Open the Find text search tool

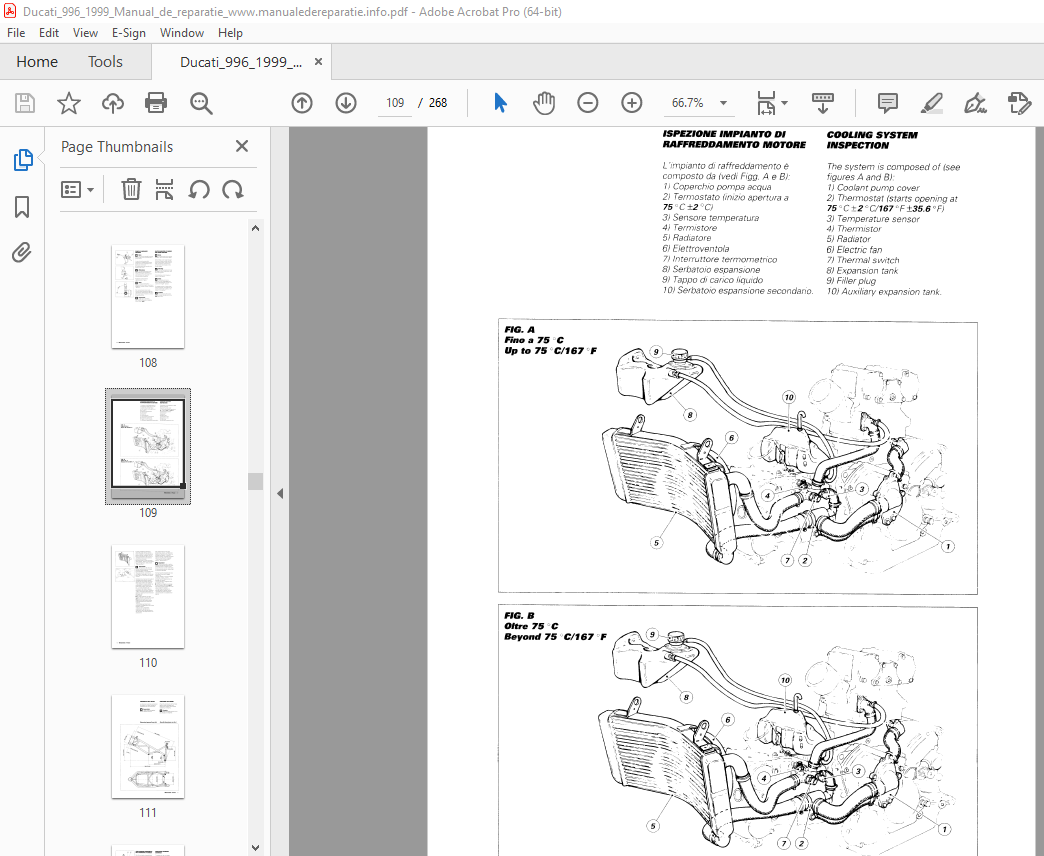click(x=200, y=103)
